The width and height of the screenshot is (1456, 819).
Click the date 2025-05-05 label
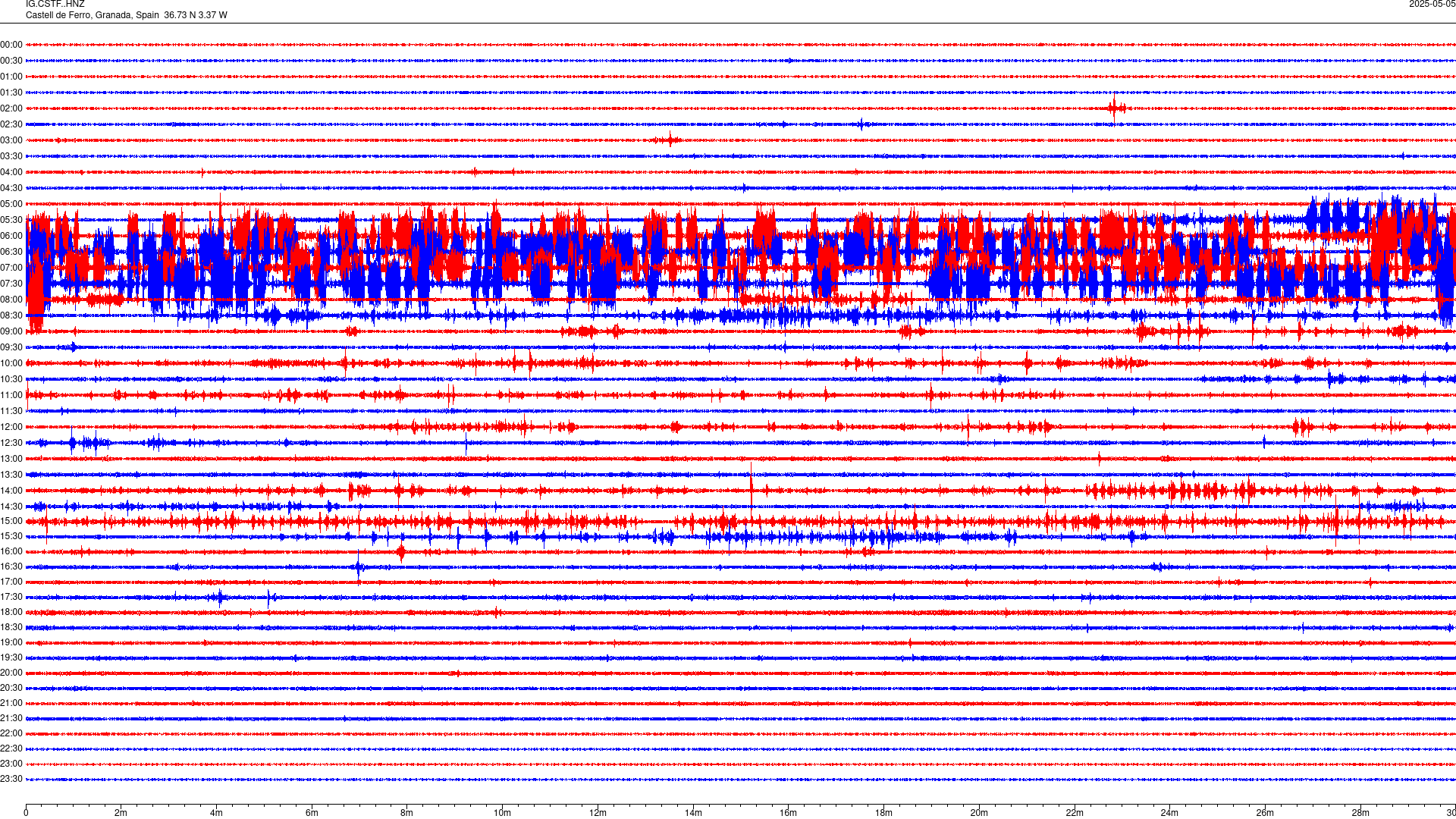[x=1432, y=5]
